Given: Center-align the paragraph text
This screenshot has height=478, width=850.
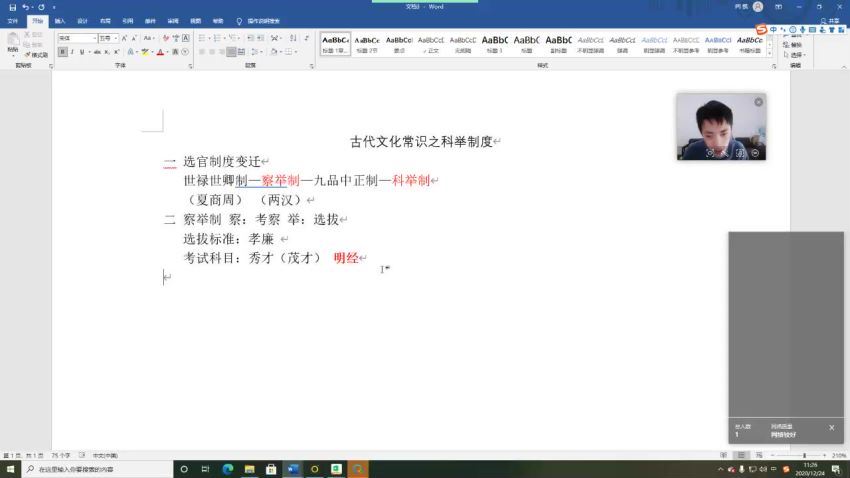Looking at the screenshot, I should [x=217, y=52].
